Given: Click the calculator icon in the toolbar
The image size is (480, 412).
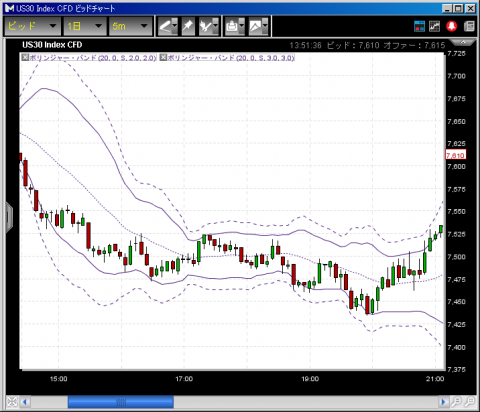Looking at the screenshot, I should (469, 26).
